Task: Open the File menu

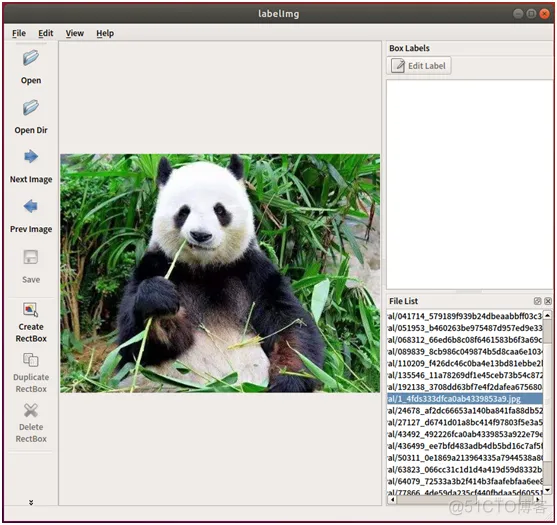Action: [19, 33]
